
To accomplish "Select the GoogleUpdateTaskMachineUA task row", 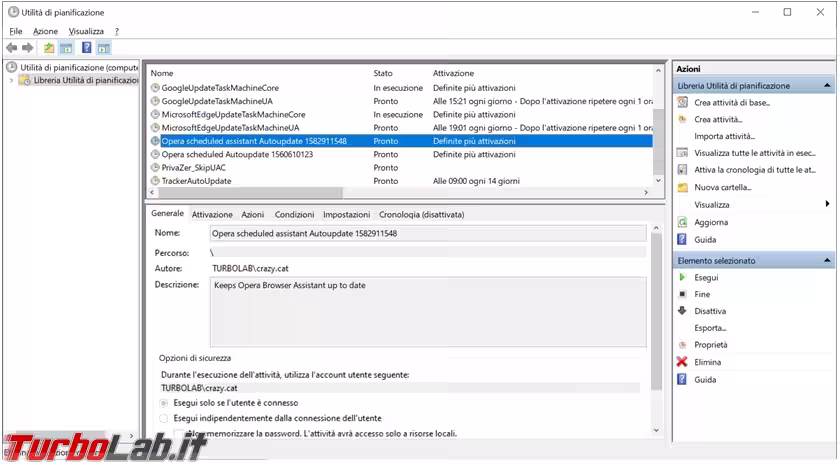I will (401, 101).
